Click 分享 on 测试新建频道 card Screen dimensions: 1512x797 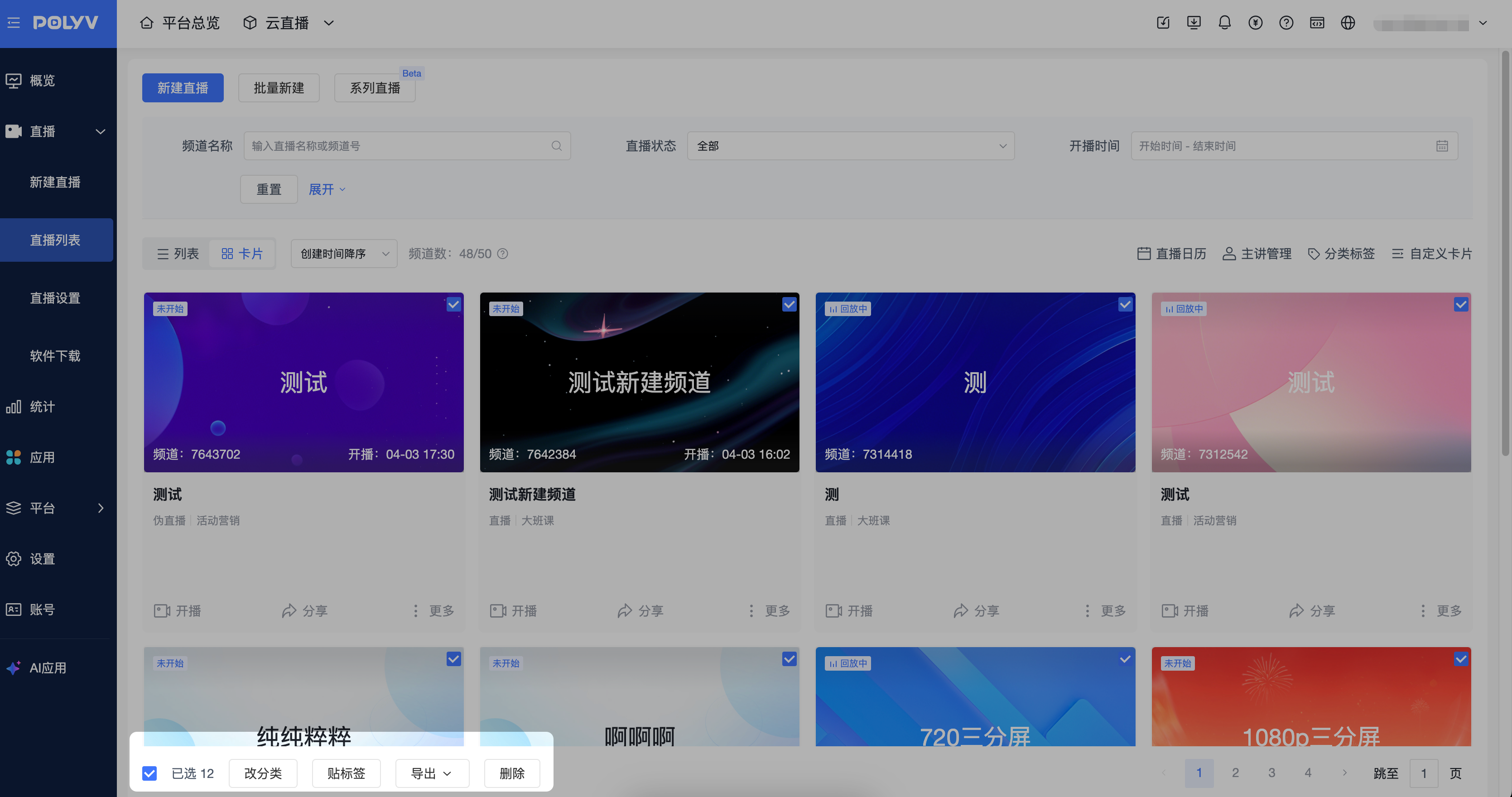[x=640, y=611]
